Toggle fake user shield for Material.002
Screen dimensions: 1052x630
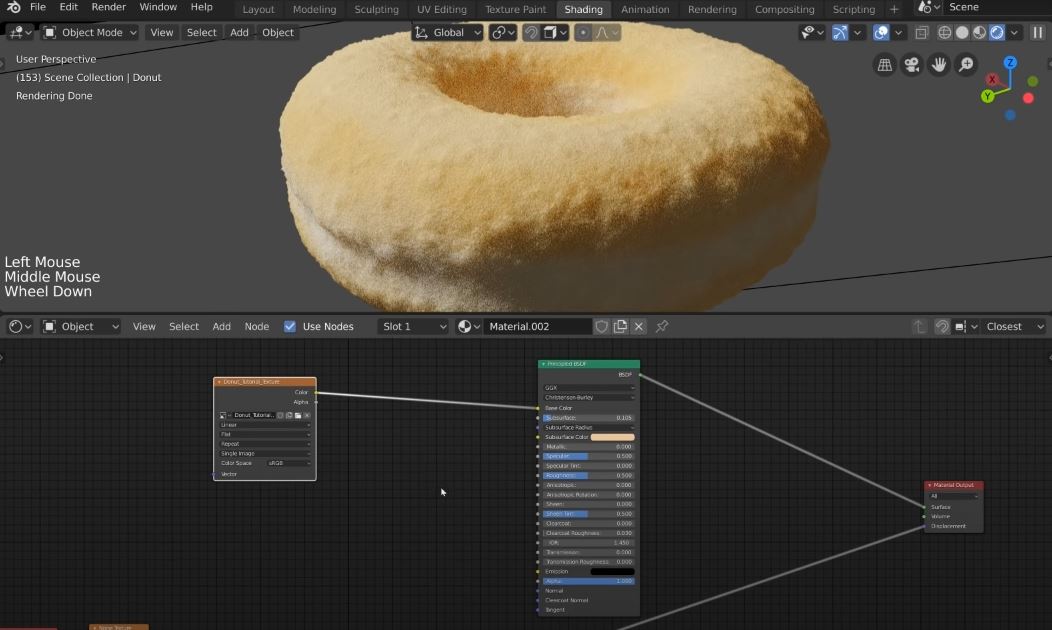(602, 326)
